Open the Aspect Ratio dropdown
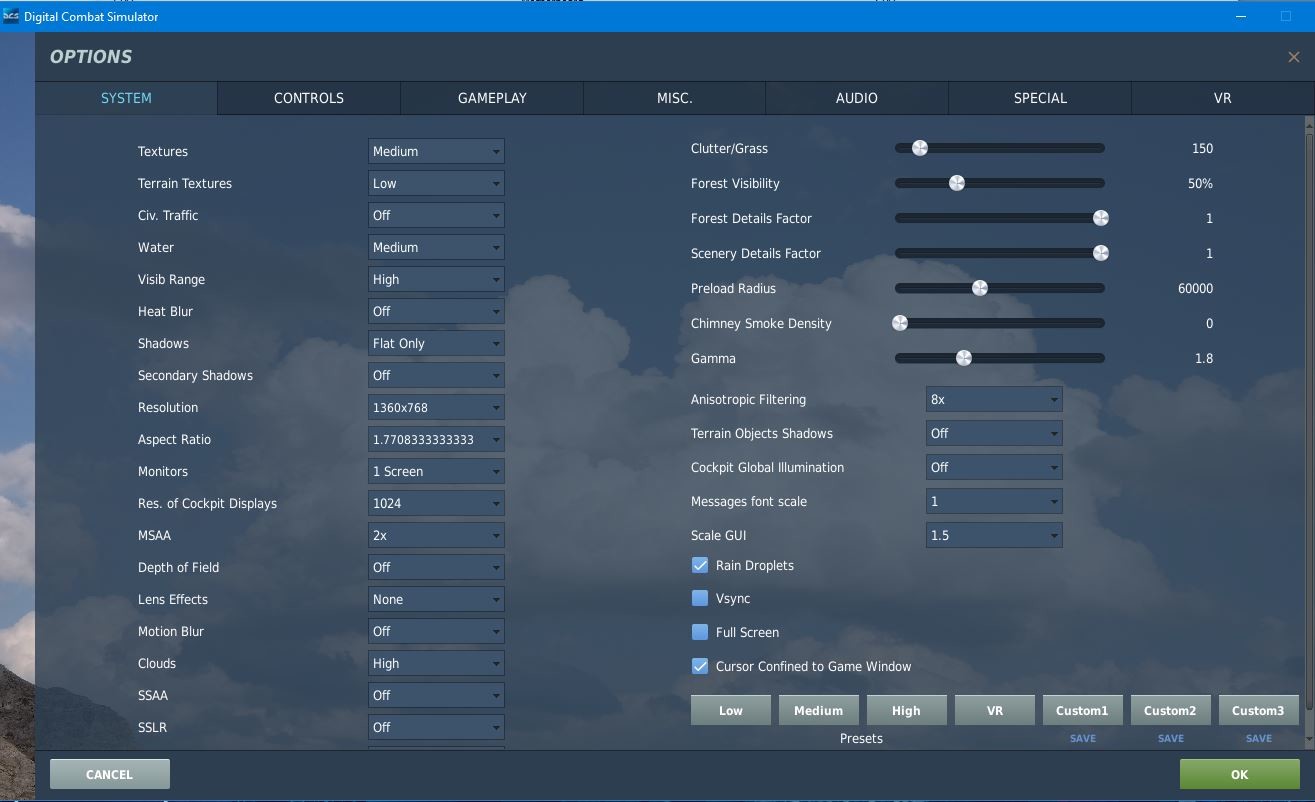The width and height of the screenshot is (1315, 802). (436, 439)
